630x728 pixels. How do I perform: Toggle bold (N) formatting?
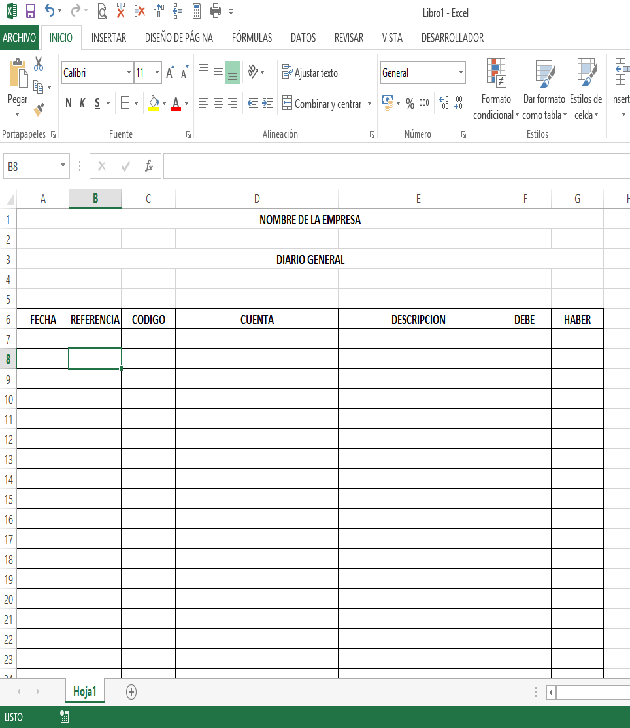pyautogui.click(x=69, y=103)
